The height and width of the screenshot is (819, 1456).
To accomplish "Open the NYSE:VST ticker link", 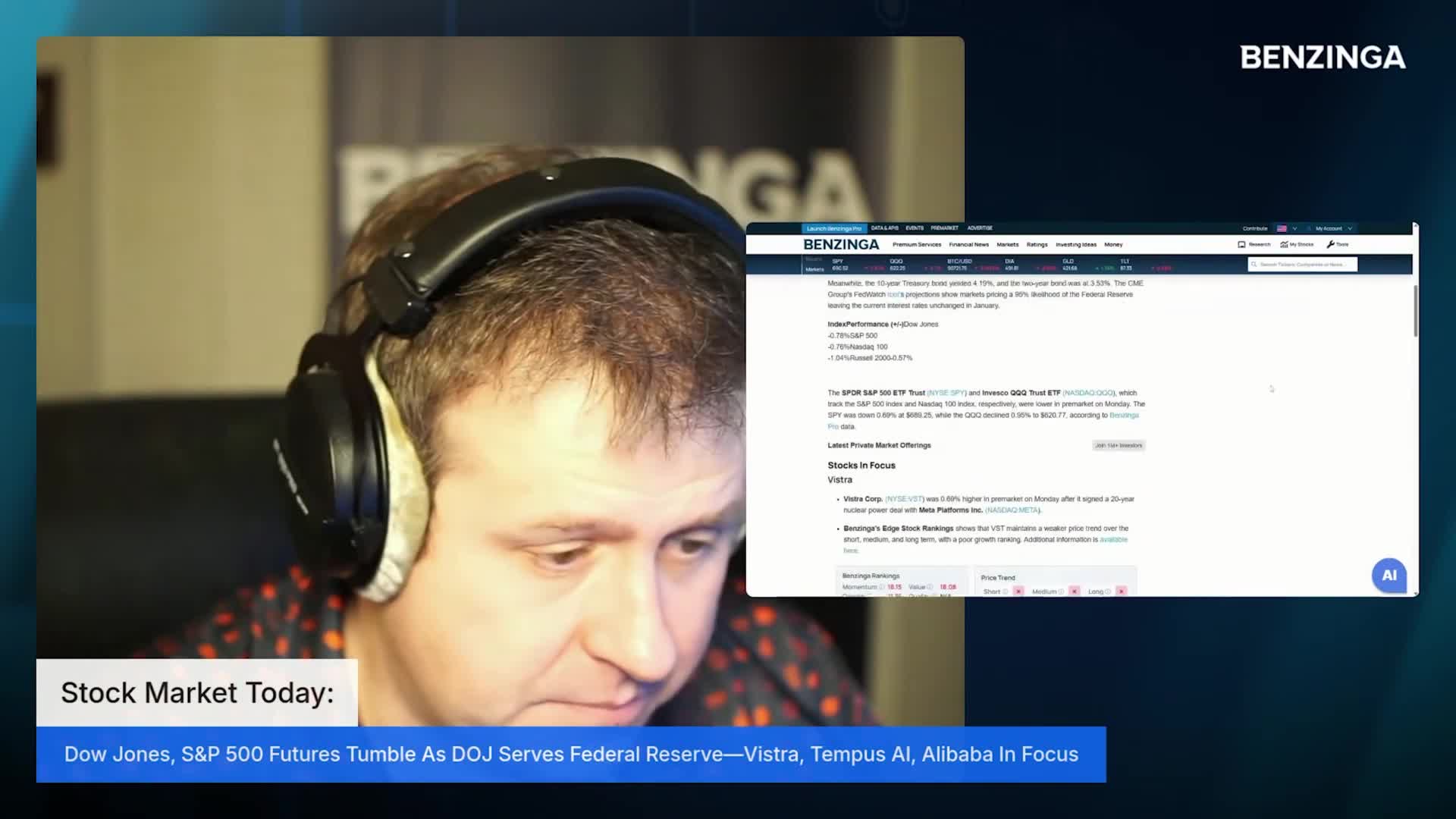I will point(904,499).
